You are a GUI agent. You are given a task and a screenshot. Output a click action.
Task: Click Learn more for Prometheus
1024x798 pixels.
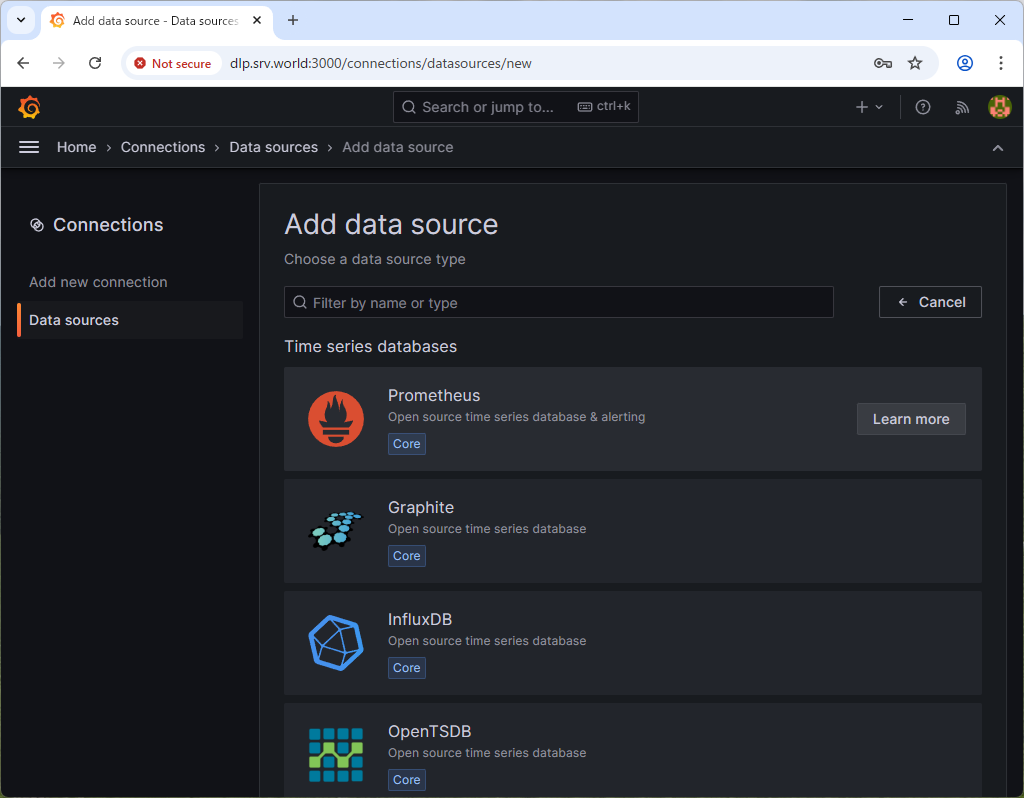tap(911, 419)
